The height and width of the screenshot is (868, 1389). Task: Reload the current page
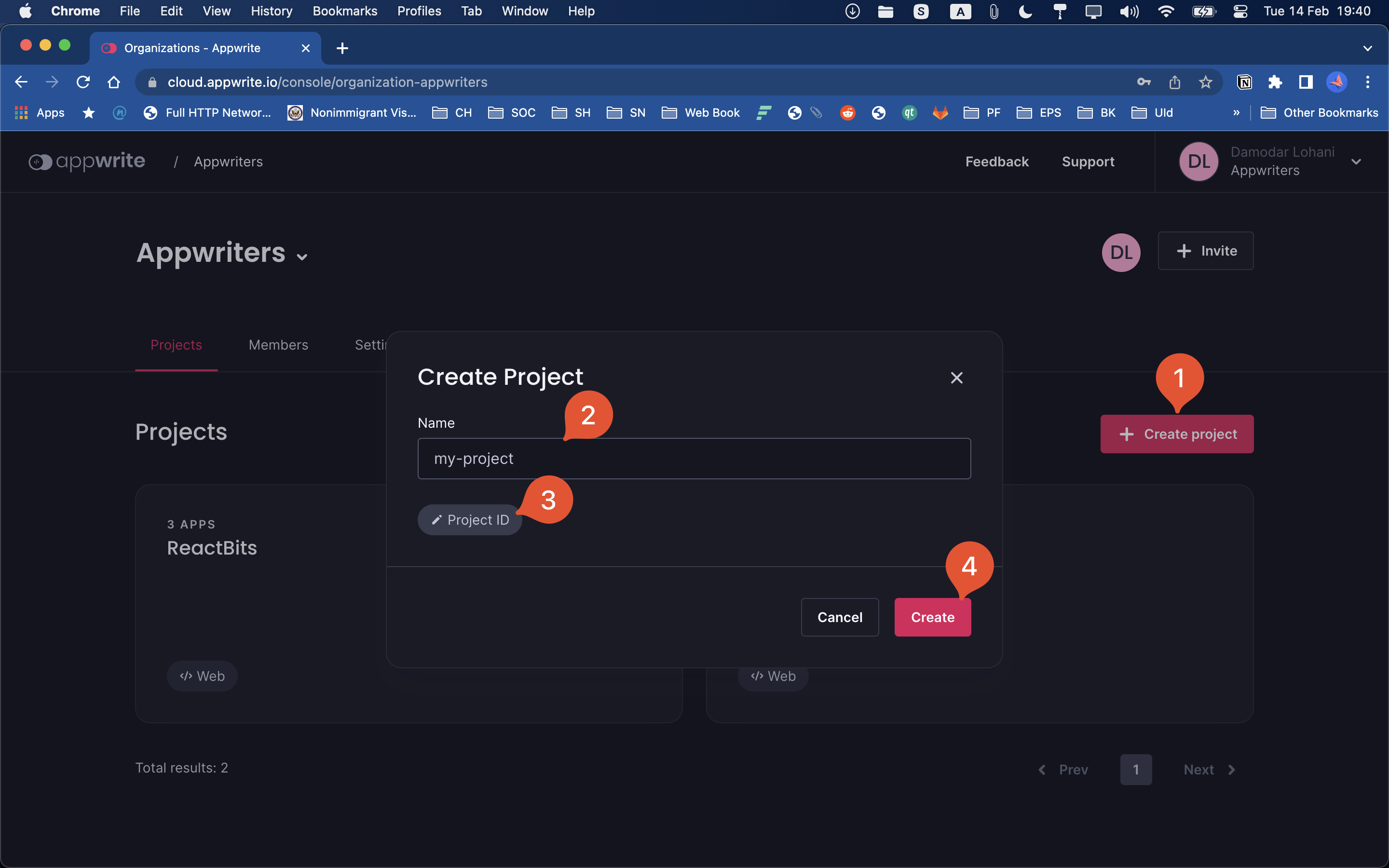(83, 82)
